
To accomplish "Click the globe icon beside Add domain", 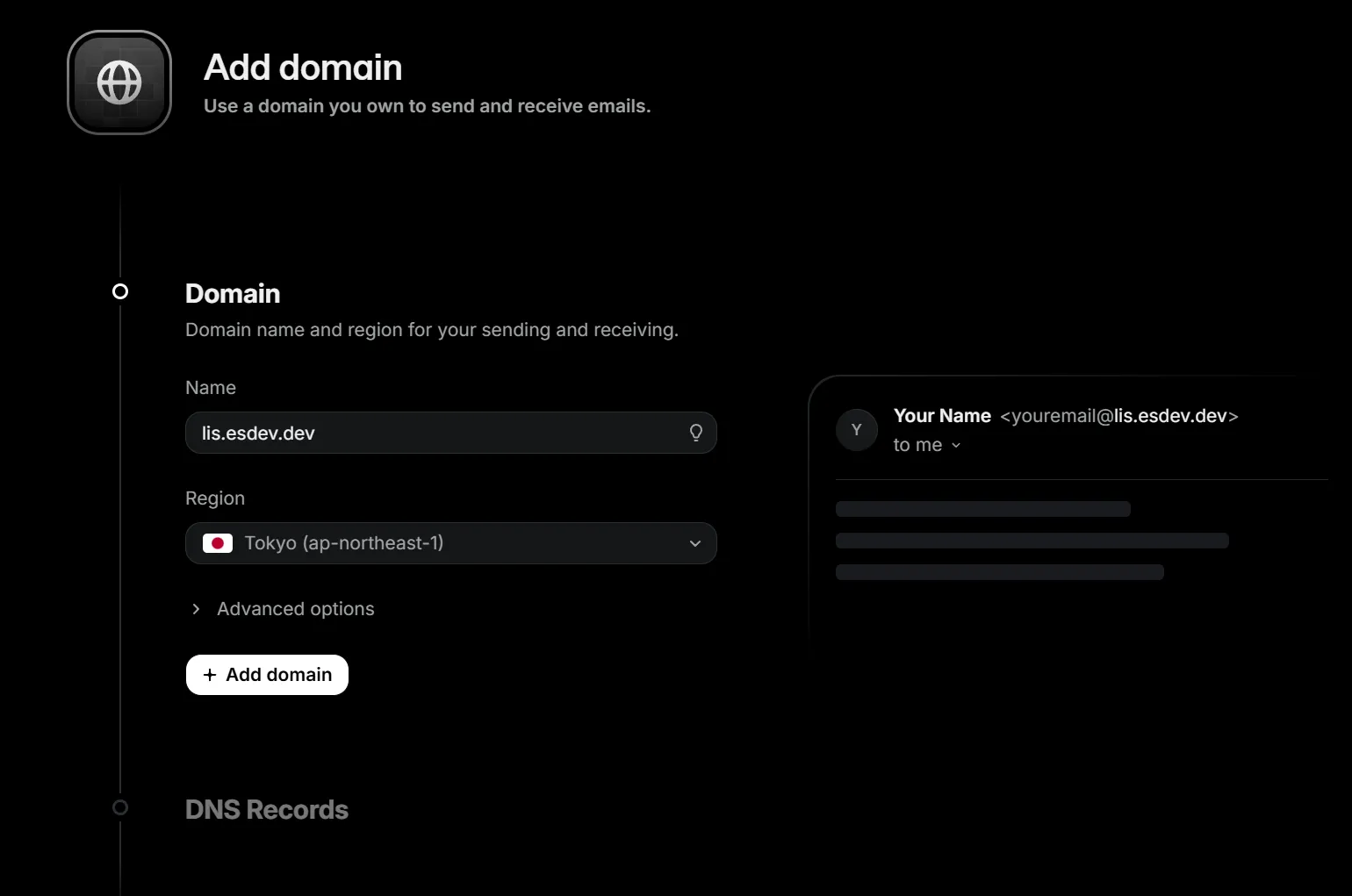I will [119, 82].
